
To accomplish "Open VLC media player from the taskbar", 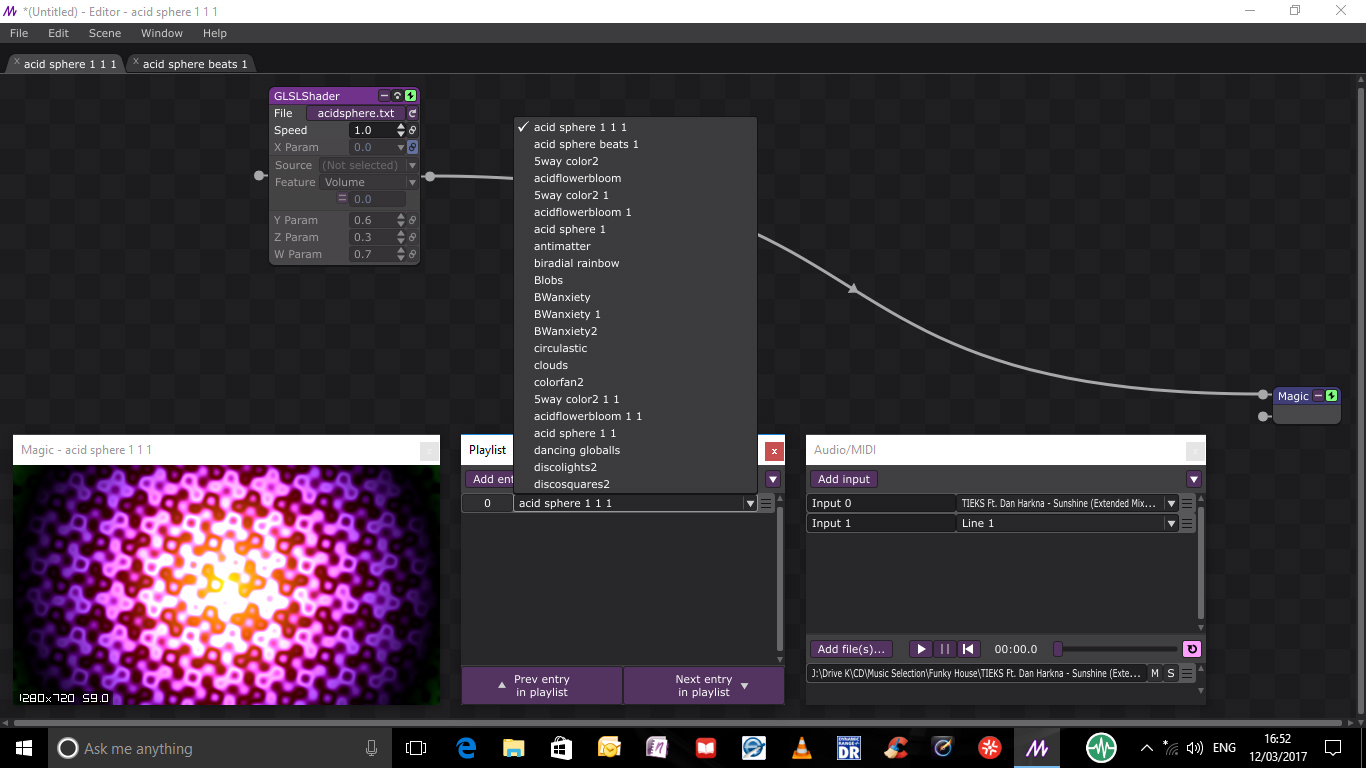I will (801, 747).
